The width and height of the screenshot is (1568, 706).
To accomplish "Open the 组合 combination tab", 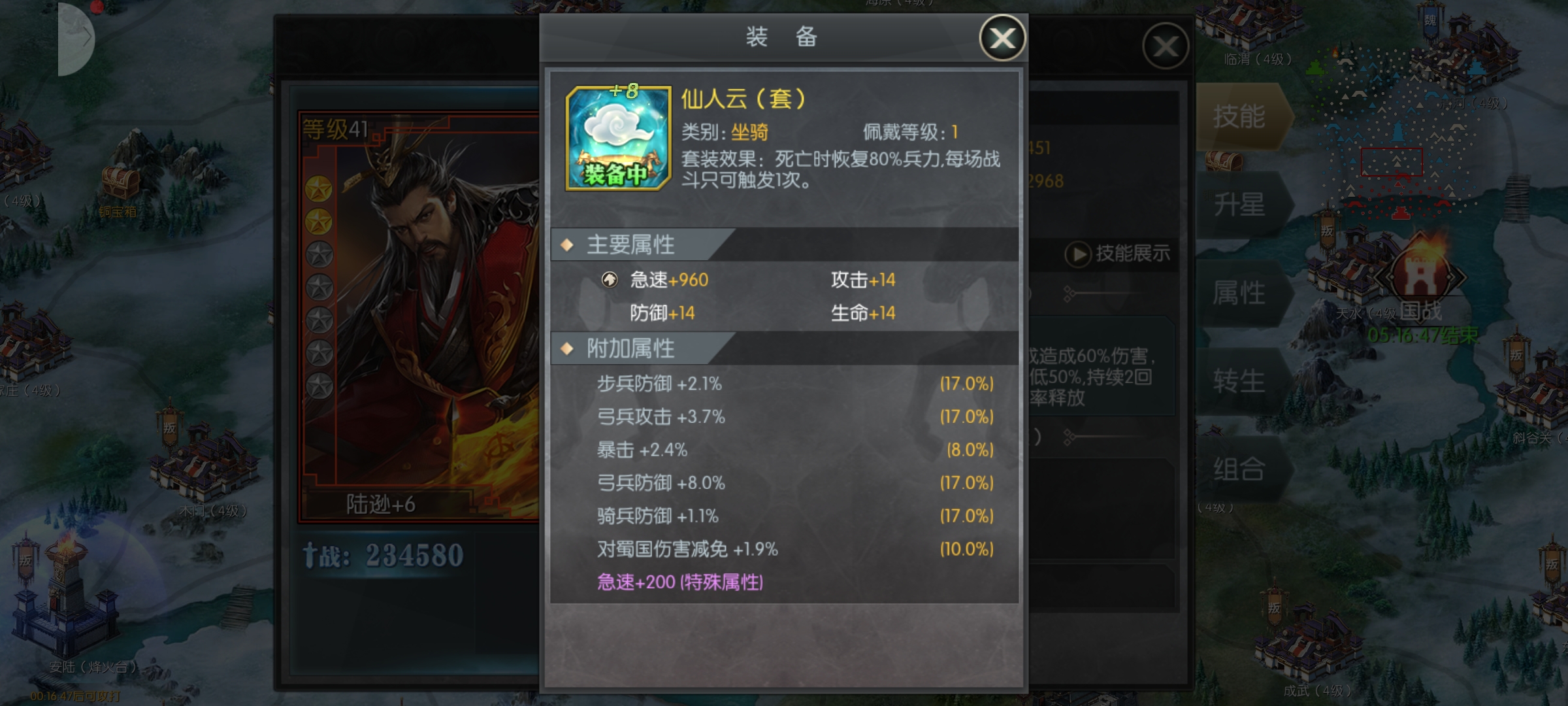I will (x=1243, y=469).
